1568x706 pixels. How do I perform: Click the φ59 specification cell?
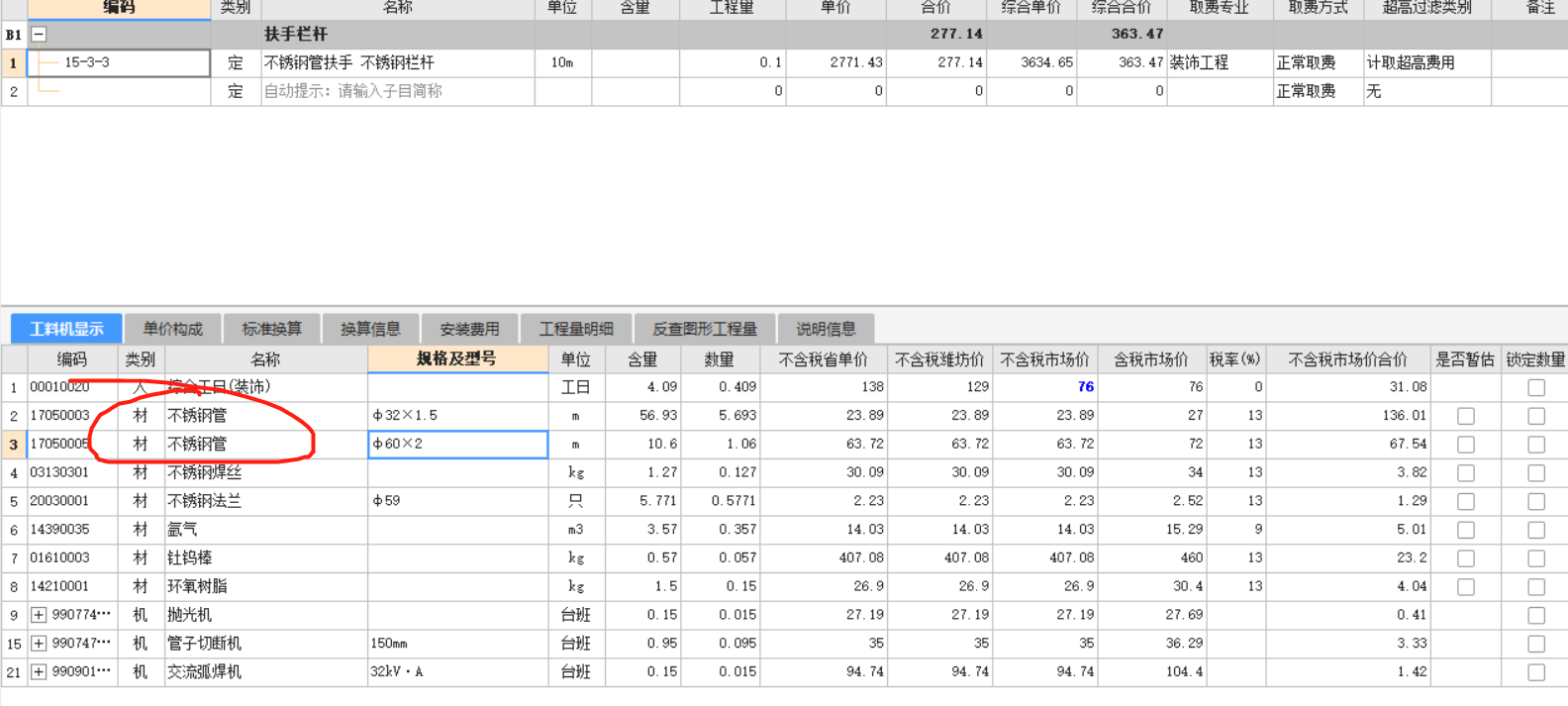pos(457,501)
